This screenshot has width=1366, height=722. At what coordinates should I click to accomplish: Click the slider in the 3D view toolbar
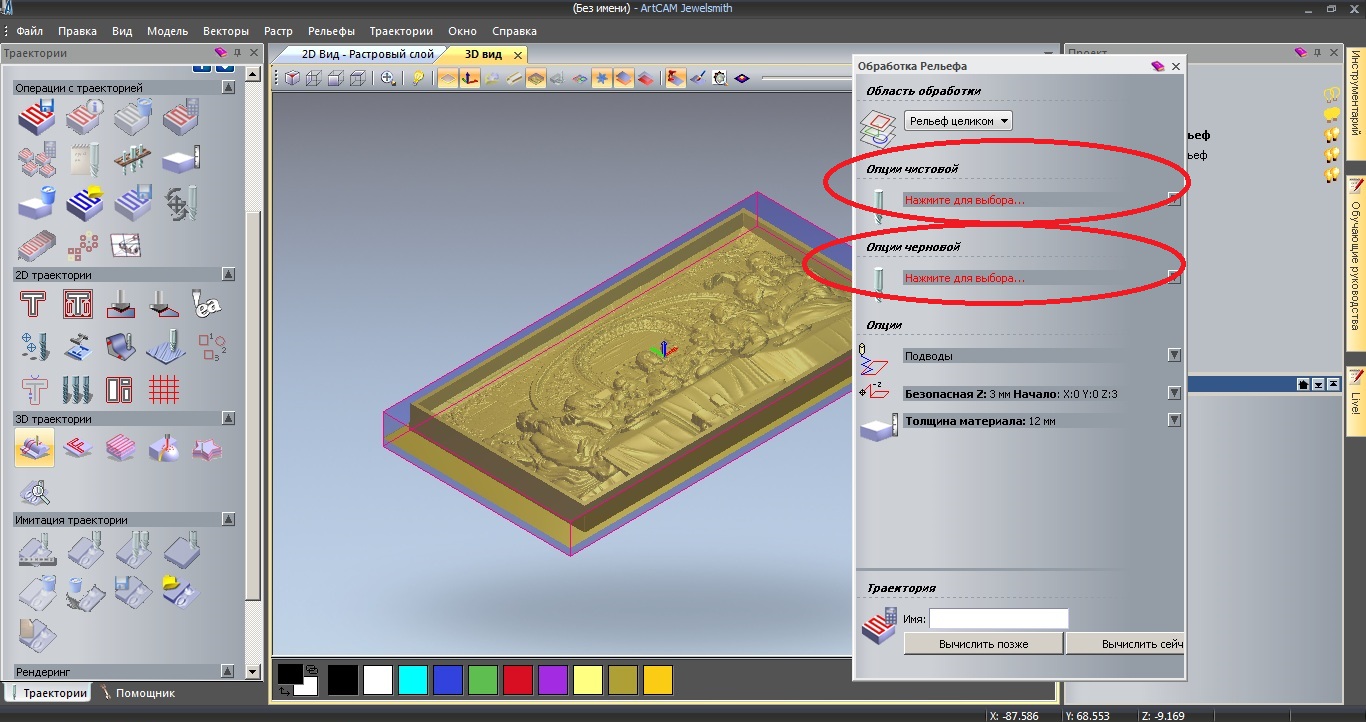click(x=805, y=78)
